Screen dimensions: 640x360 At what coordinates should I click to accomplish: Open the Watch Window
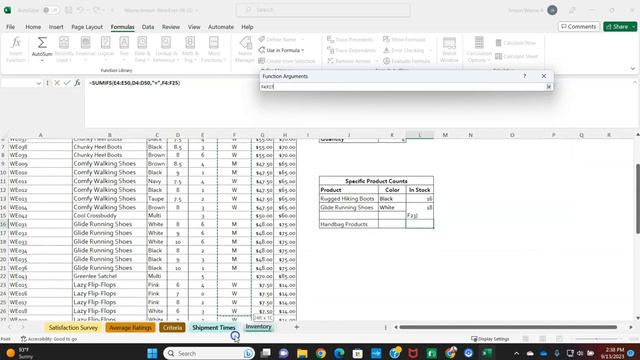[449, 49]
